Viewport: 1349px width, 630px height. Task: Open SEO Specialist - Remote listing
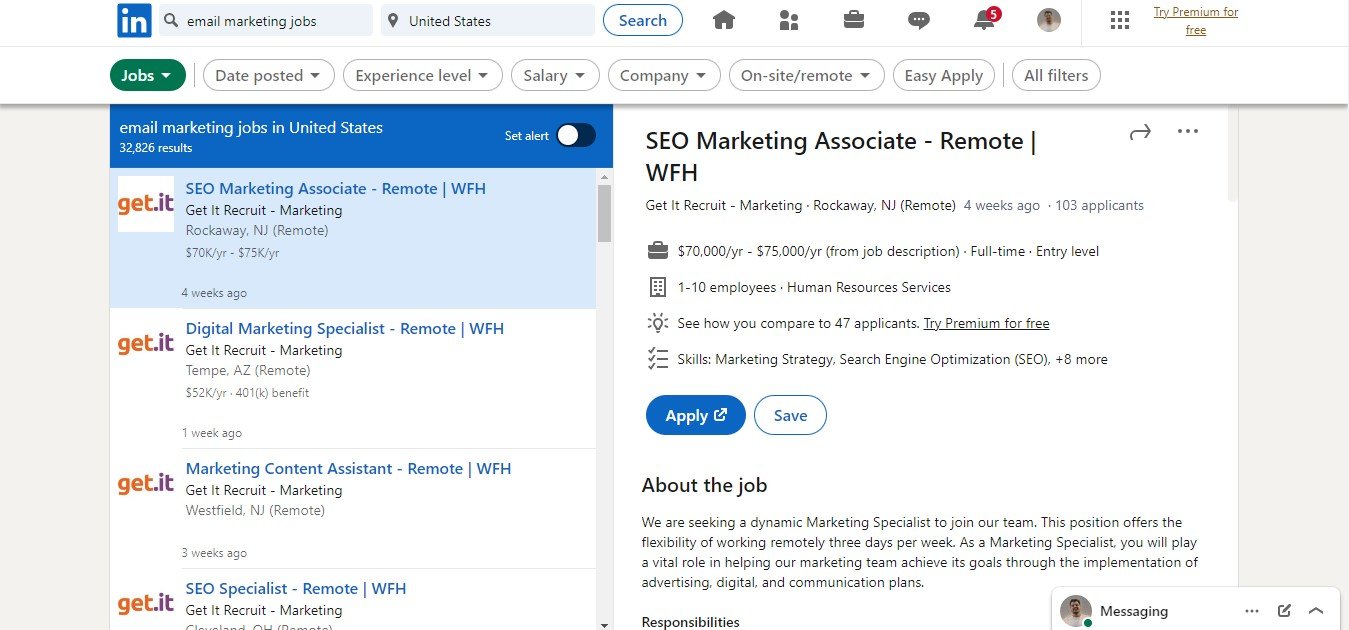pyautogui.click(x=296, y=588)
